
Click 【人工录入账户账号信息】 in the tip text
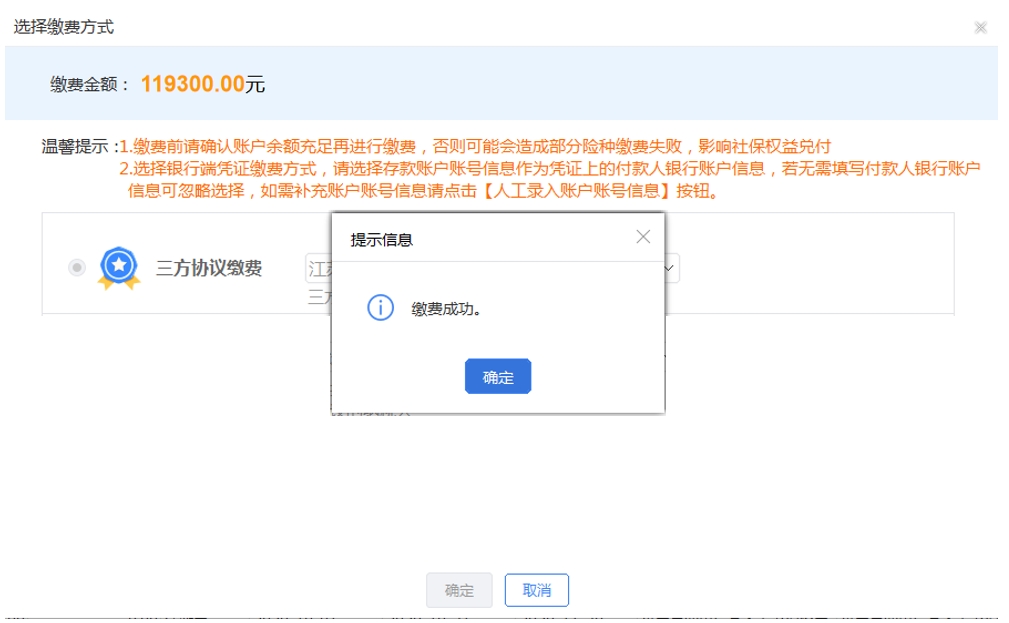tap(577, 191)
